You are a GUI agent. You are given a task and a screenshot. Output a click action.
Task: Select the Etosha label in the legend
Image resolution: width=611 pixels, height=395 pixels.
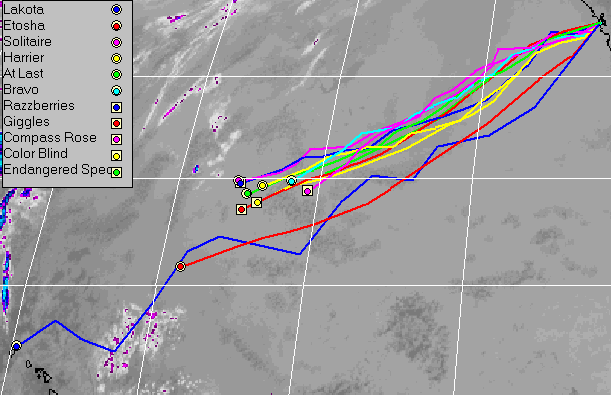pyautogui.click(x=24, y=26)
